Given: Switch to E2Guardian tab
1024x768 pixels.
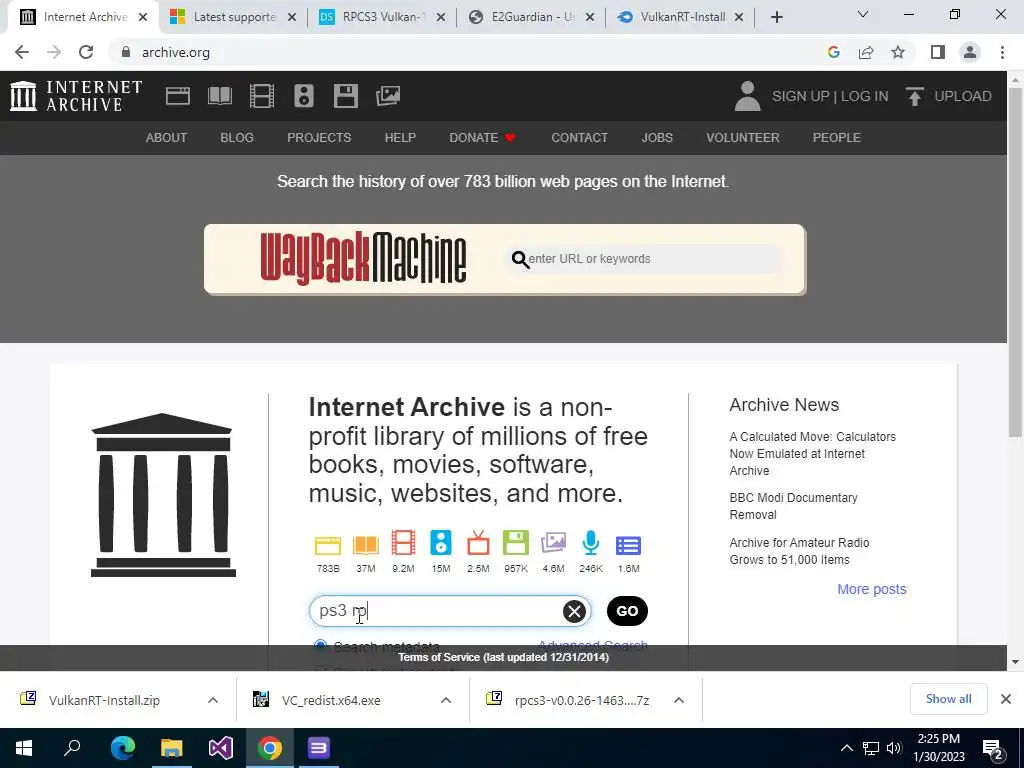Looking at the screenshot, I should (x=530, y=17).
